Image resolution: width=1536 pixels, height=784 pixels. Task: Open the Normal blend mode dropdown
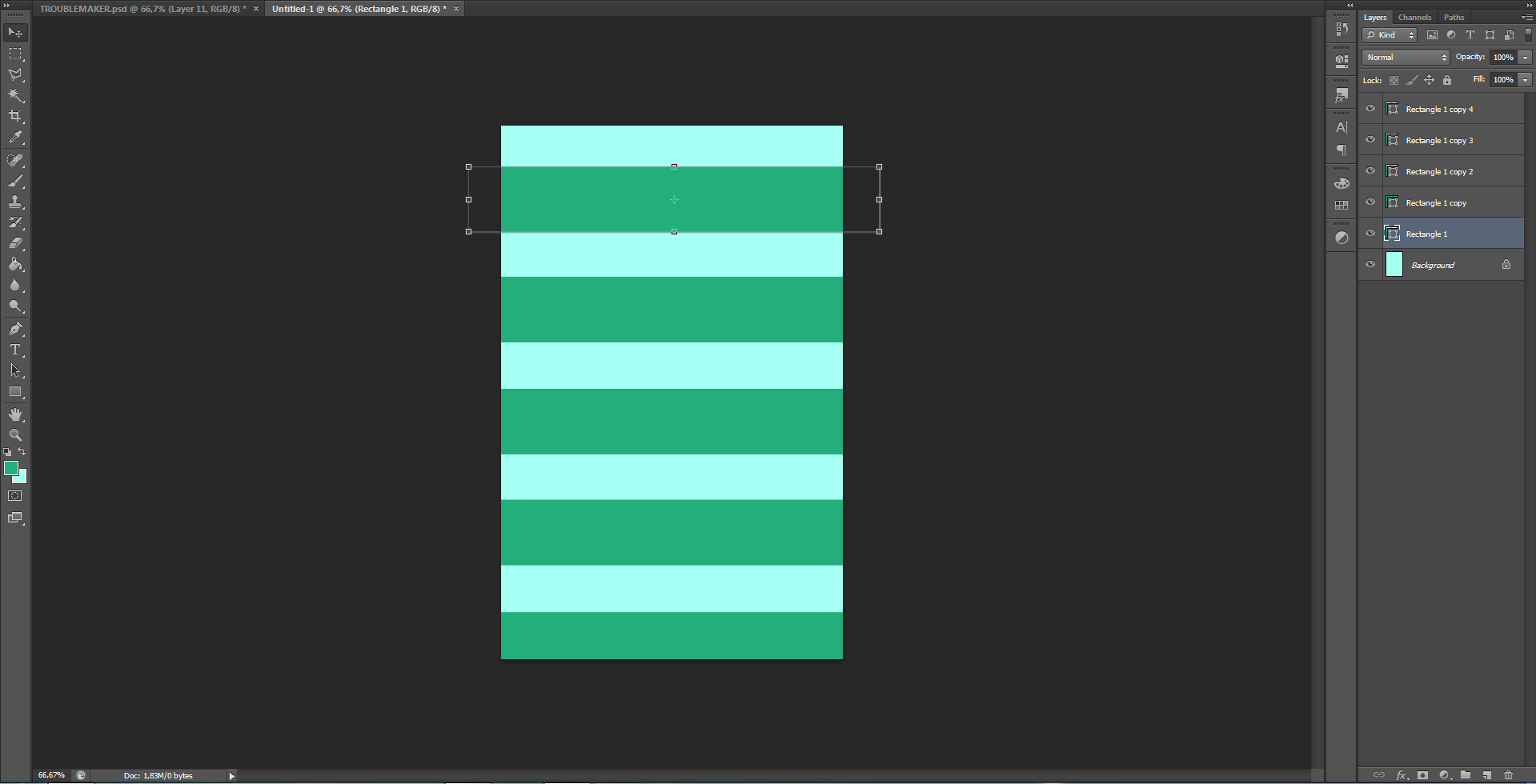[1406, 58]
